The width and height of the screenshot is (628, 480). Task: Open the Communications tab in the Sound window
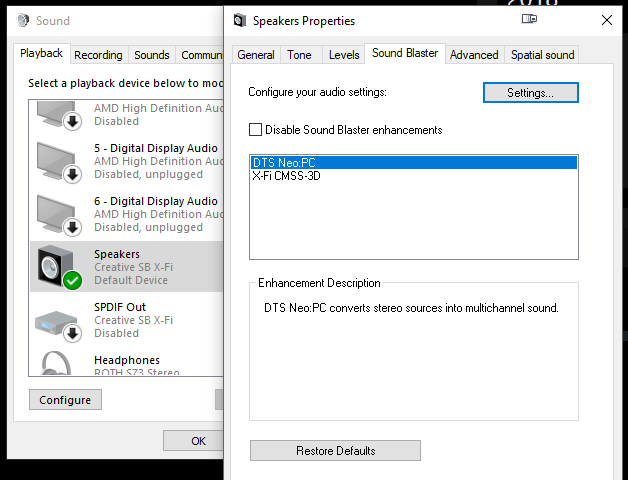coord(200,55)
